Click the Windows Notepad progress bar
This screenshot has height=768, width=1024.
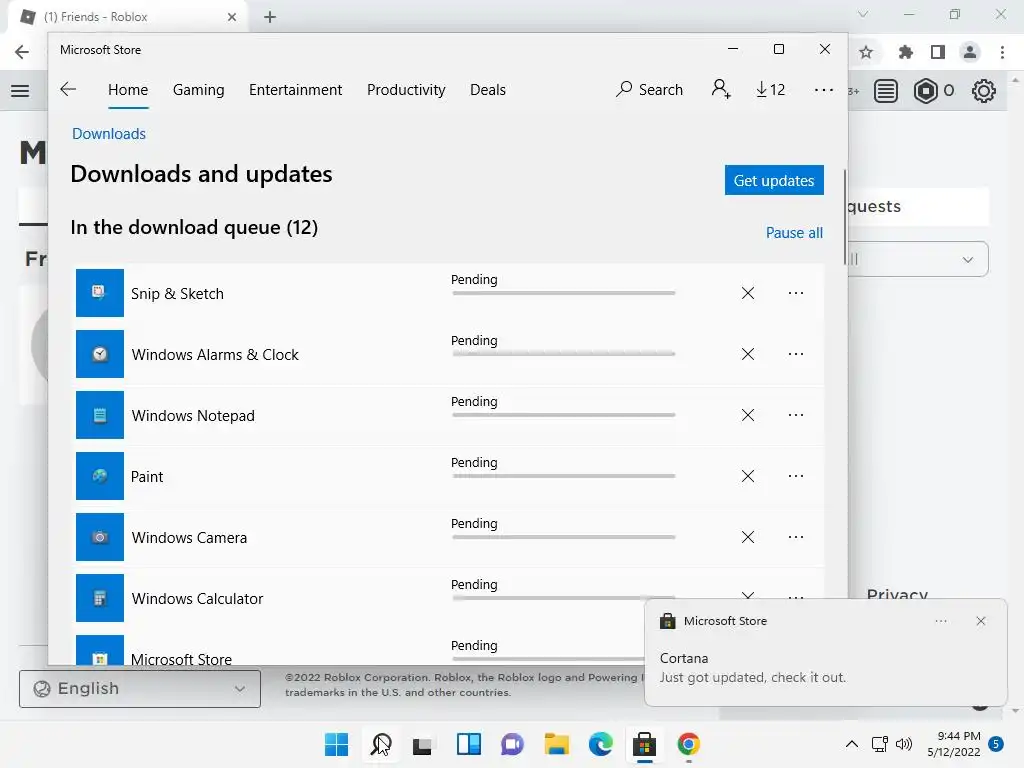[x=564, y=415]
